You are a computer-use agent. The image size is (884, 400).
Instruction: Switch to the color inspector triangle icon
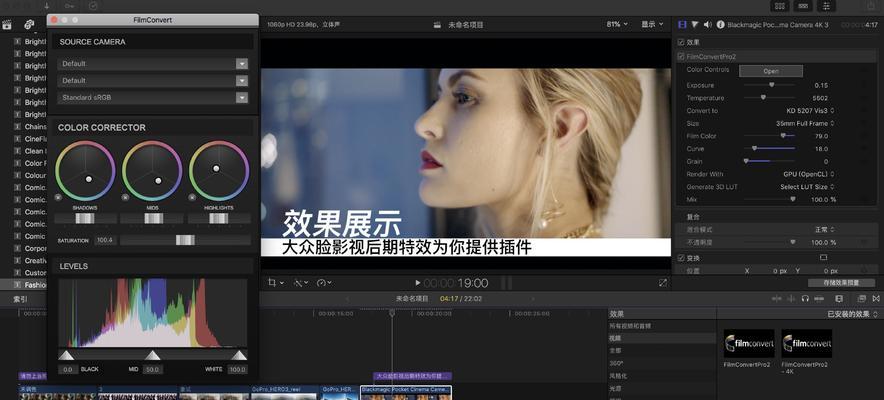coord(695,25)
